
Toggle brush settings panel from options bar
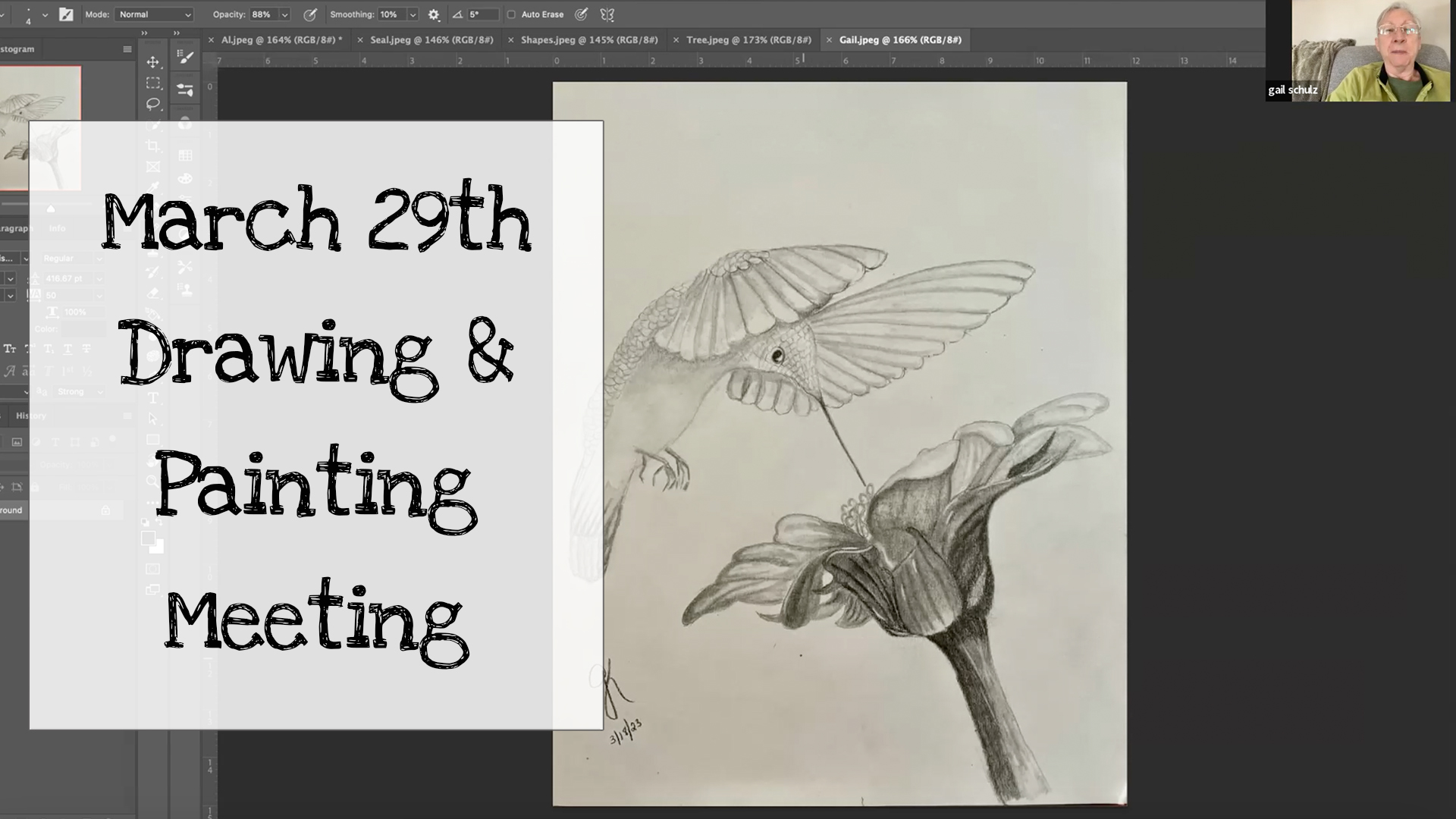click(66, 14)
